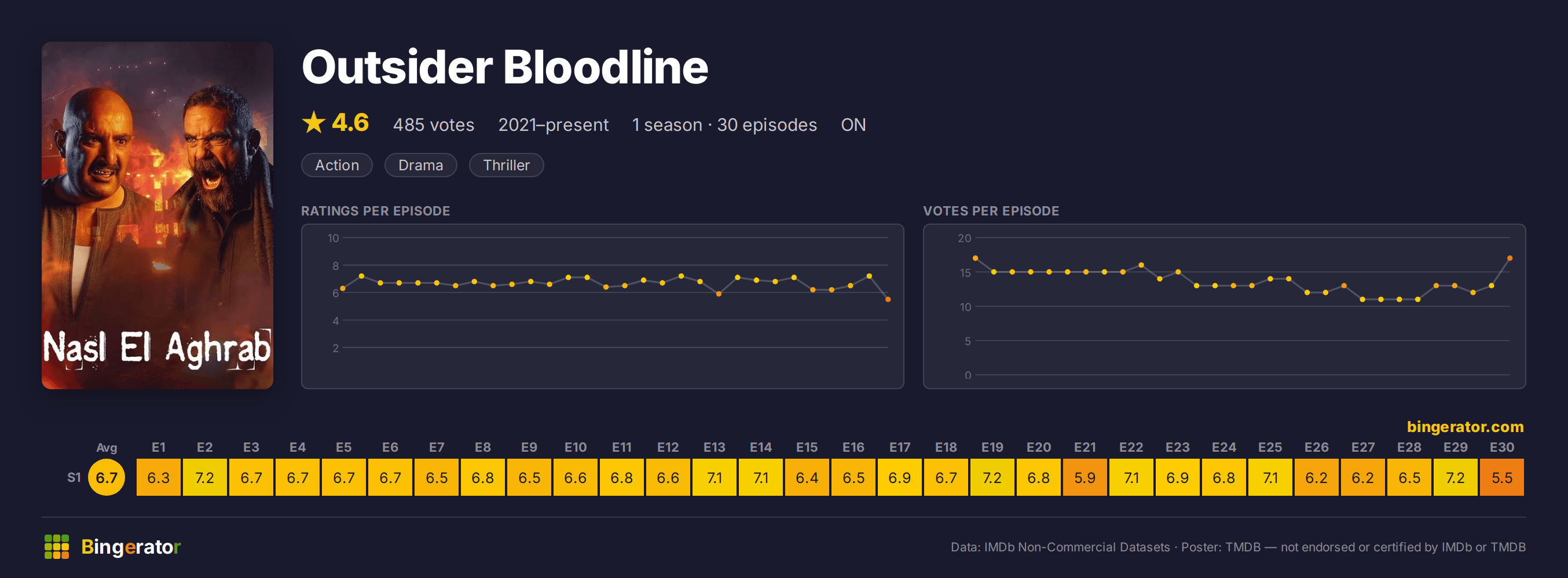This screenshot has width=1568, height=578.
Task: Click the S1 average 6.7 circle
Action: 107,477
